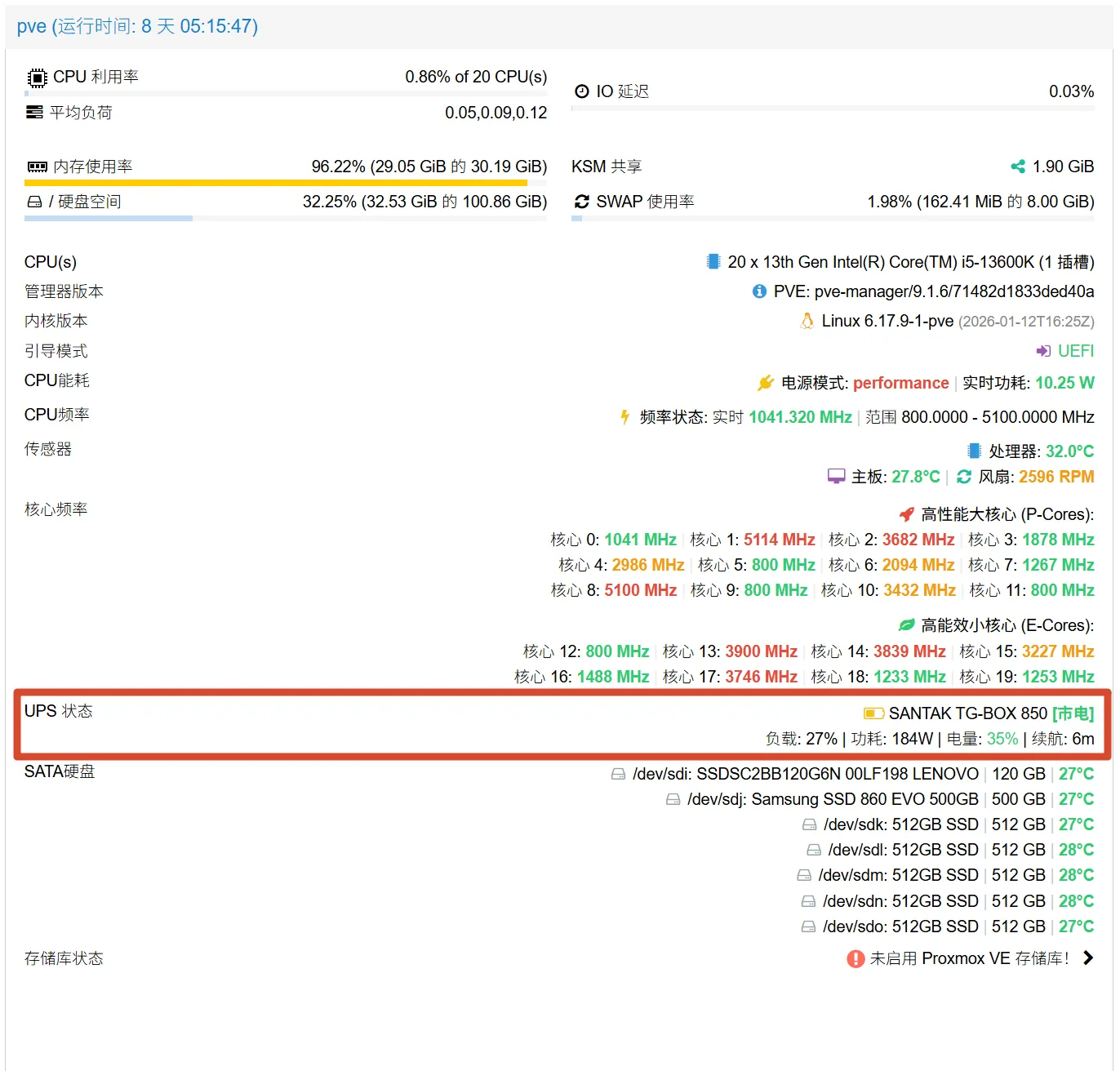
Task: Click the P-Cores rocket icon
Action: (906, 514)
